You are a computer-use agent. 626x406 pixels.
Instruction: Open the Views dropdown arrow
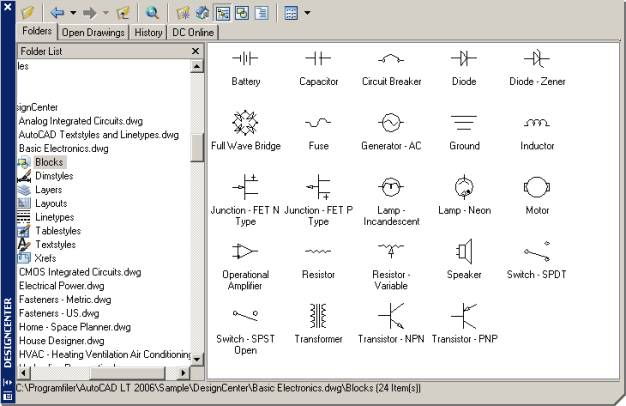pos(307,13)
